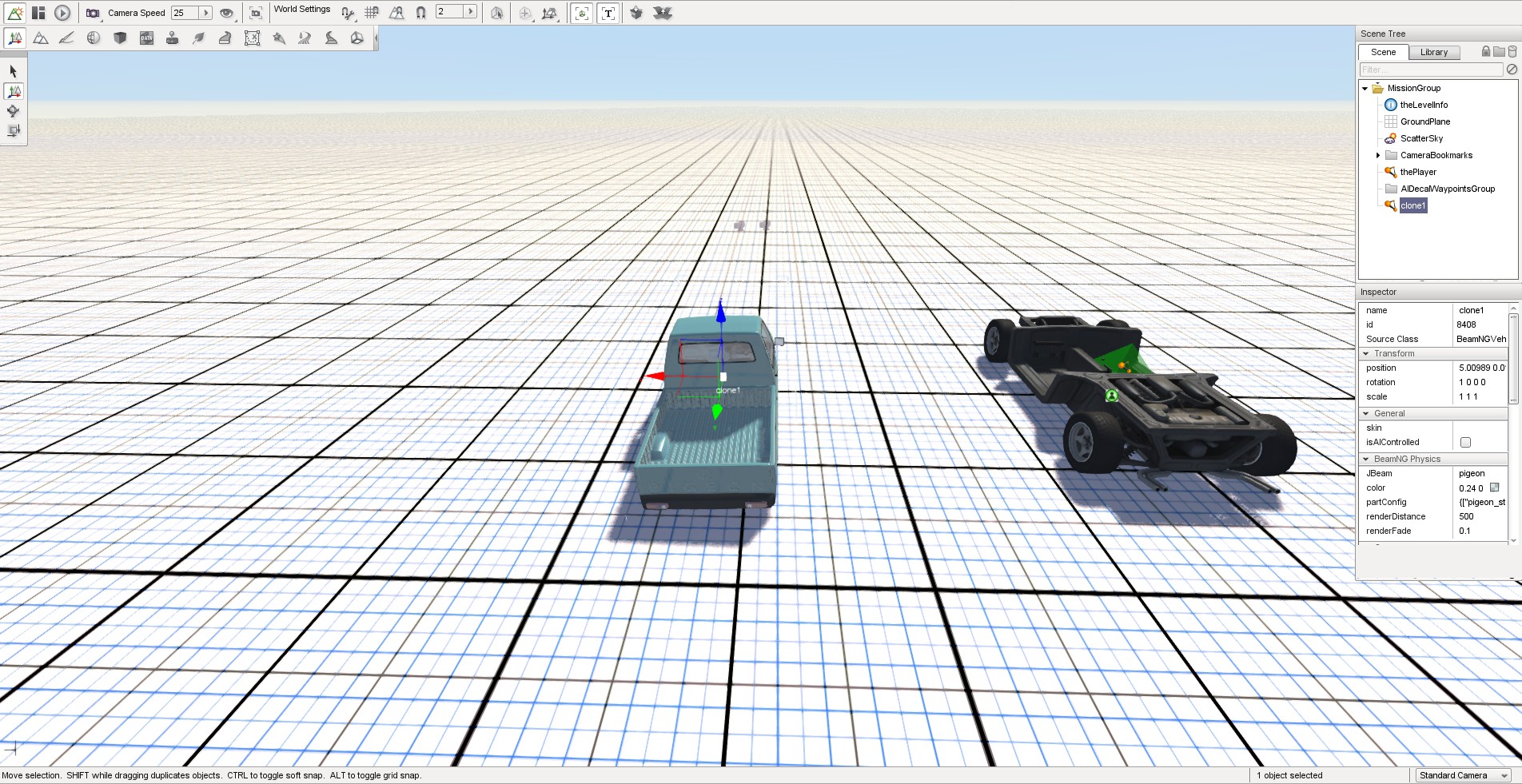Click the explode prefab icon
Viewport: 1522px width, 784px height.
coord(663,13)
